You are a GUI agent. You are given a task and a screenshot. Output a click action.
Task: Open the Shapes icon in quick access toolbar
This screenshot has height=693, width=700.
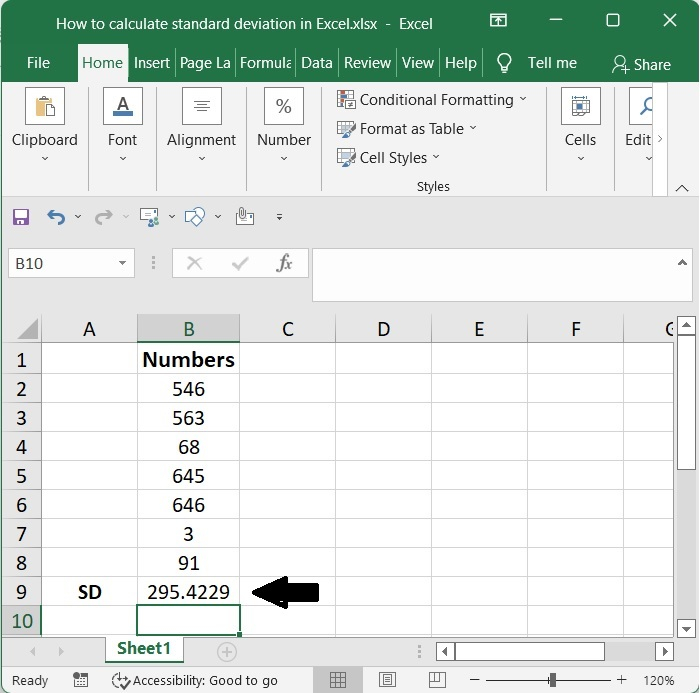(x=195, y=216)
